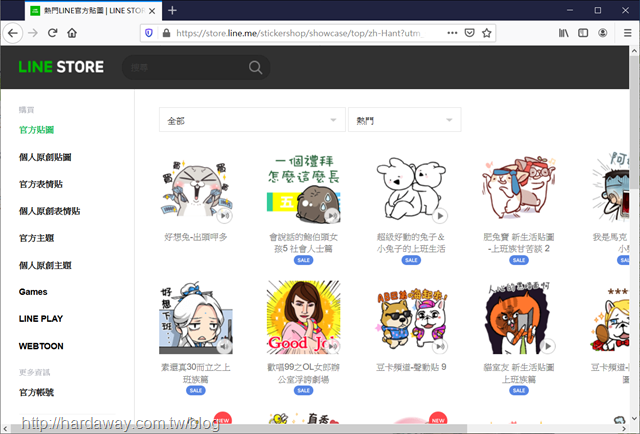Open the 好想兔-出頭呷多 sticker thumbnail
This screenshot has width=640, height=434.
196,188
